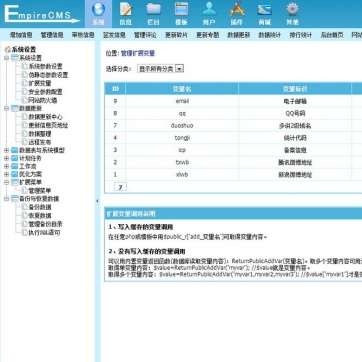Open the 栏目 folder icon in top navigation

click(x=153, y=10)
